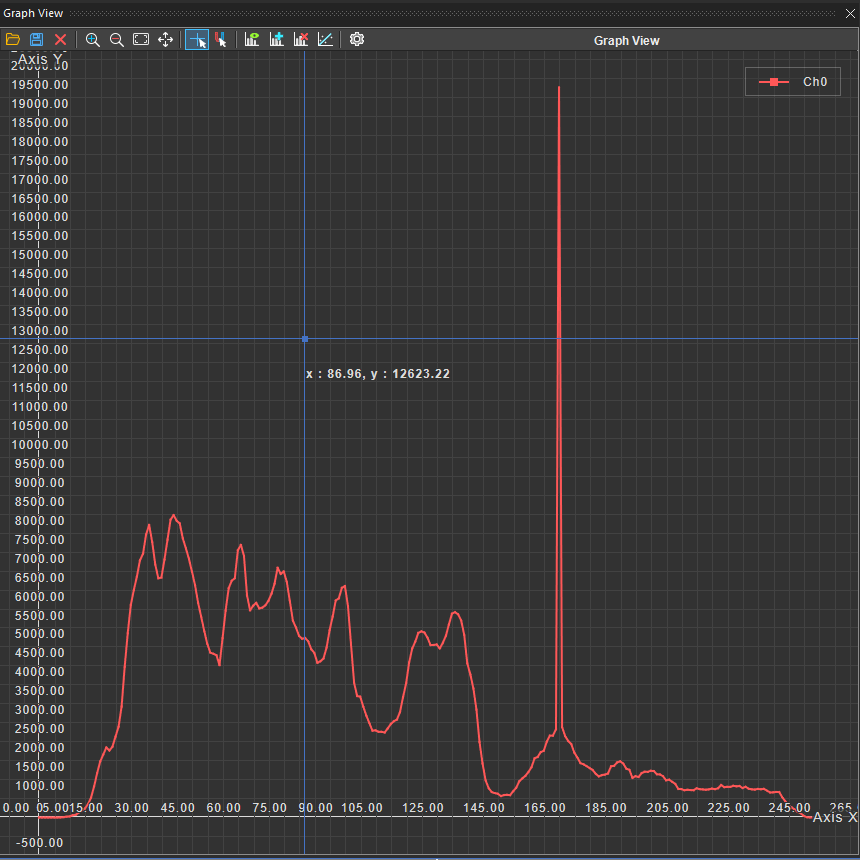The width and height of the screenshot is (860, 860).
Task: Click Y-axis value 19500.00
Action: [x=40, y=84]
